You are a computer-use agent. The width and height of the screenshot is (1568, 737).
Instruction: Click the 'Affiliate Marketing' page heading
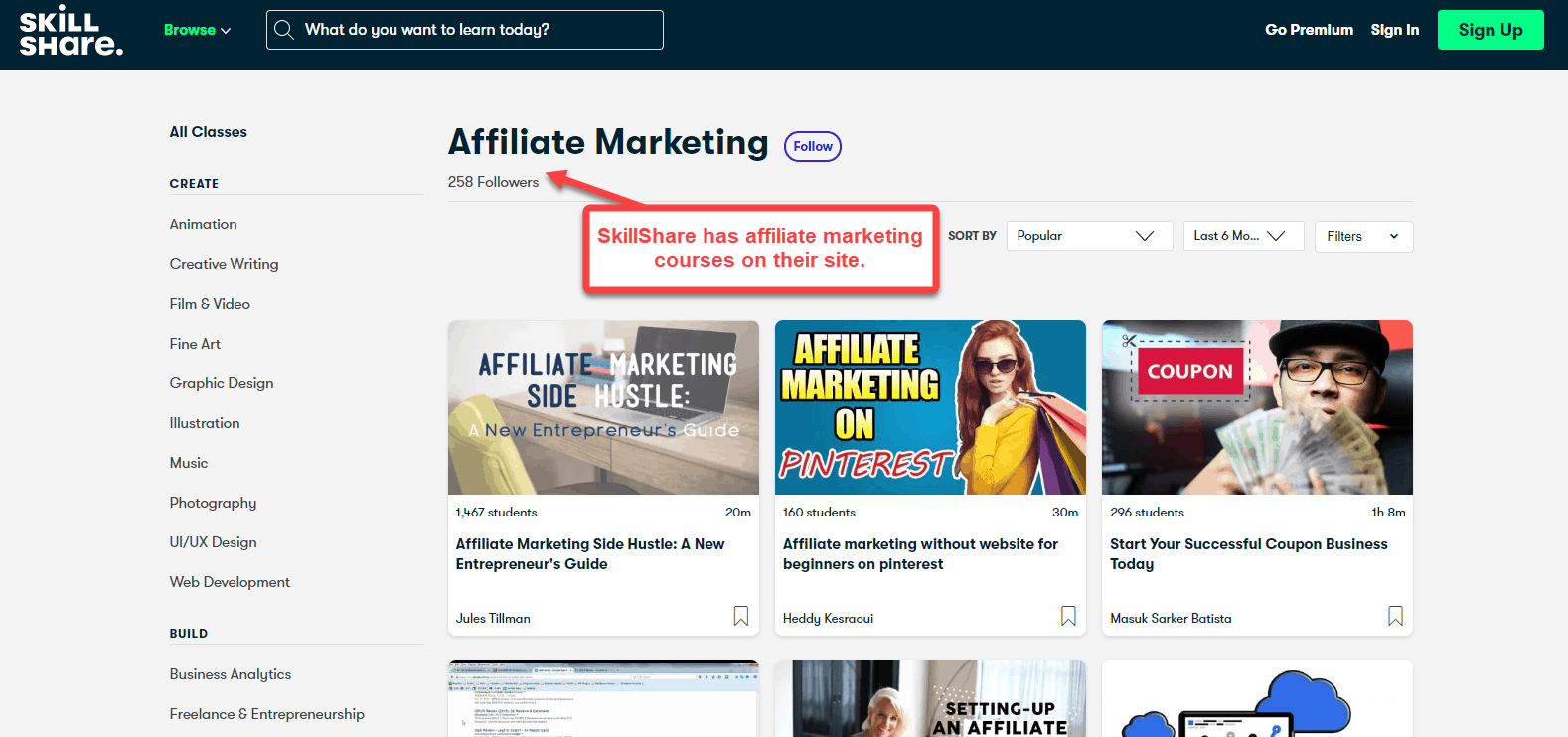pyautogui.click(x=608, y=142)
